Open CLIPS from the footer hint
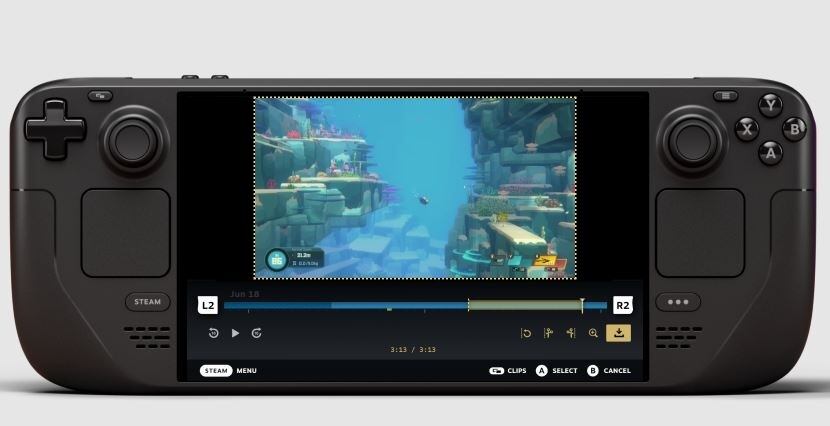Viewport: 830px width, 426px height. [508, 370]
